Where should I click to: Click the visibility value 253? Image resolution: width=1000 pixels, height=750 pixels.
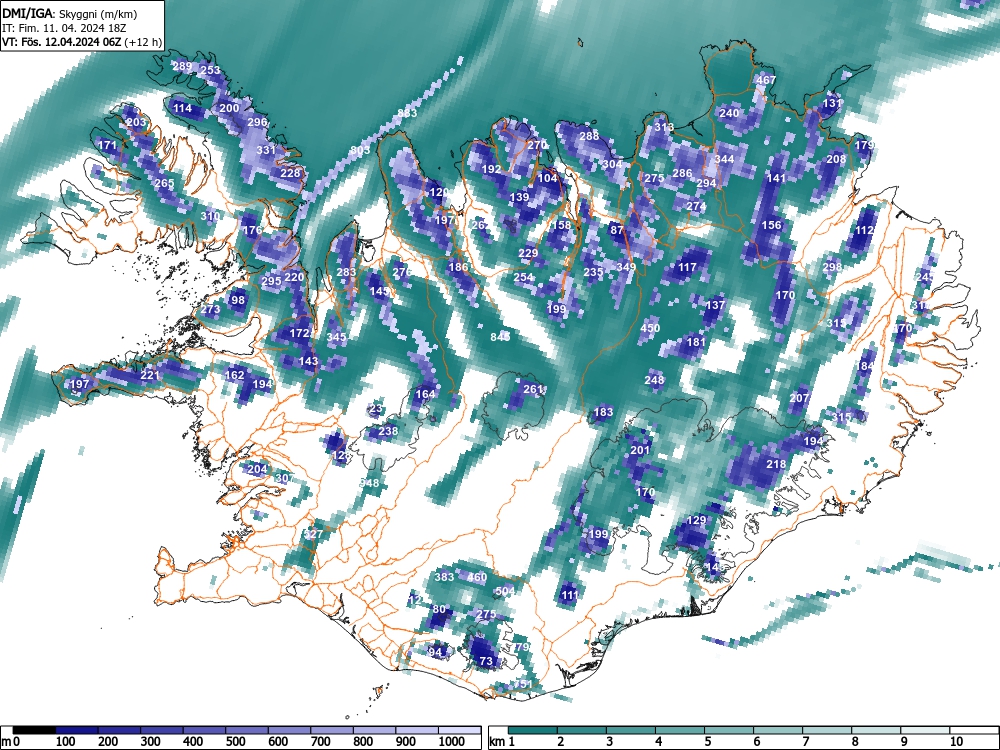pyautogui.click(x=210, y=71)
